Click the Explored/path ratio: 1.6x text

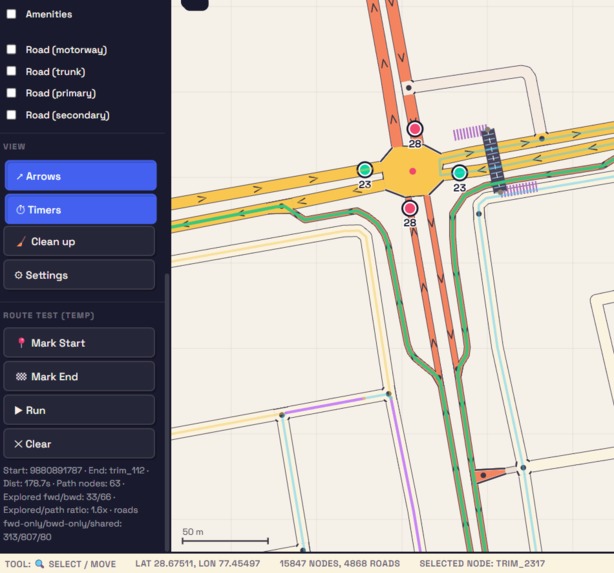point(55,510)
